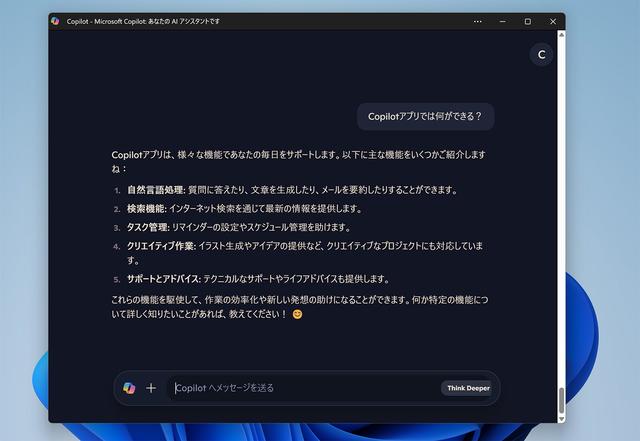
Task: Close the Copilot window
Action: (553, 21)
